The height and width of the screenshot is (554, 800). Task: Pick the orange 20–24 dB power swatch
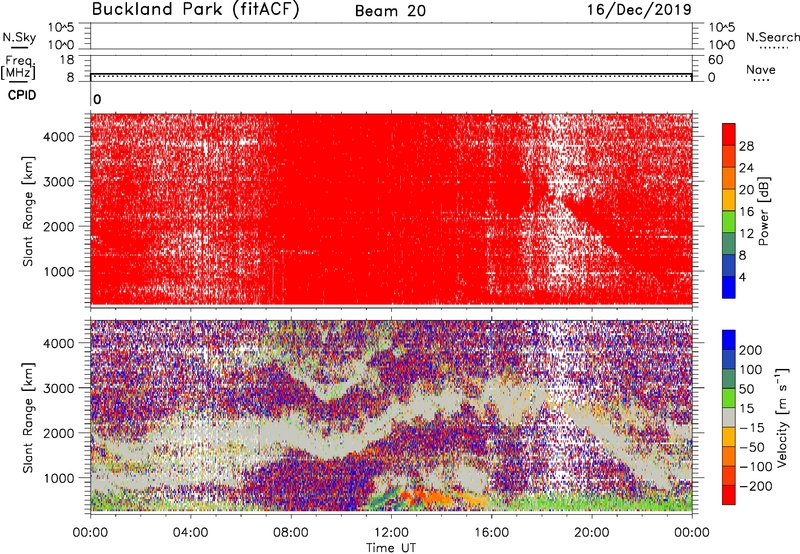tap(729, 179)
